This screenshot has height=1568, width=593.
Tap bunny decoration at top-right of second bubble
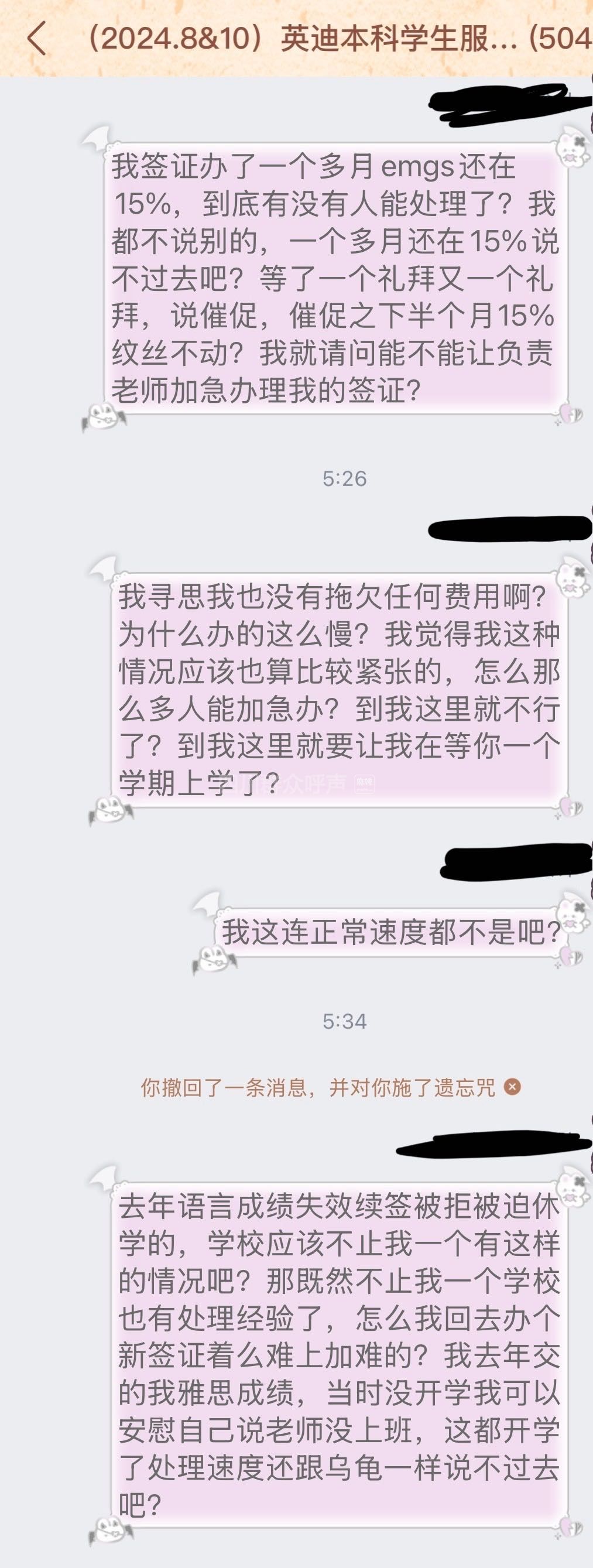point(573,576)
